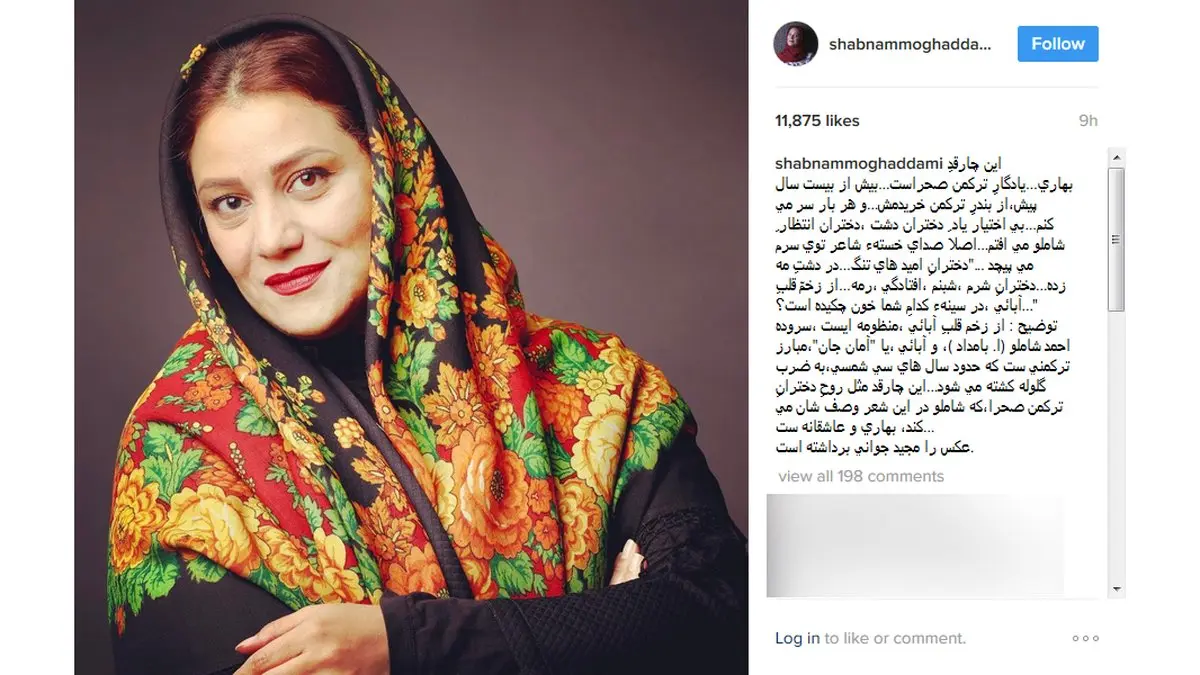The width and height of the screenshot is (1200, 675).
Task: Follow the shabnammoghaddami account
Action: coord(1058,44)
